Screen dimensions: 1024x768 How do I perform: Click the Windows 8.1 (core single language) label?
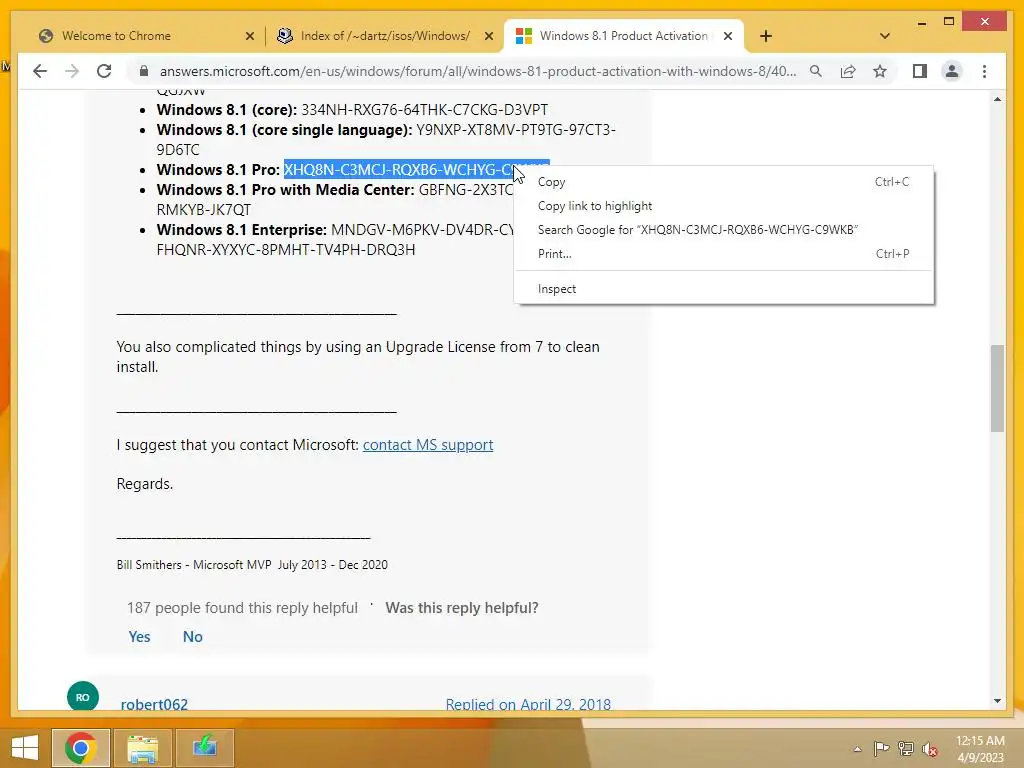(x=284, y=130)
